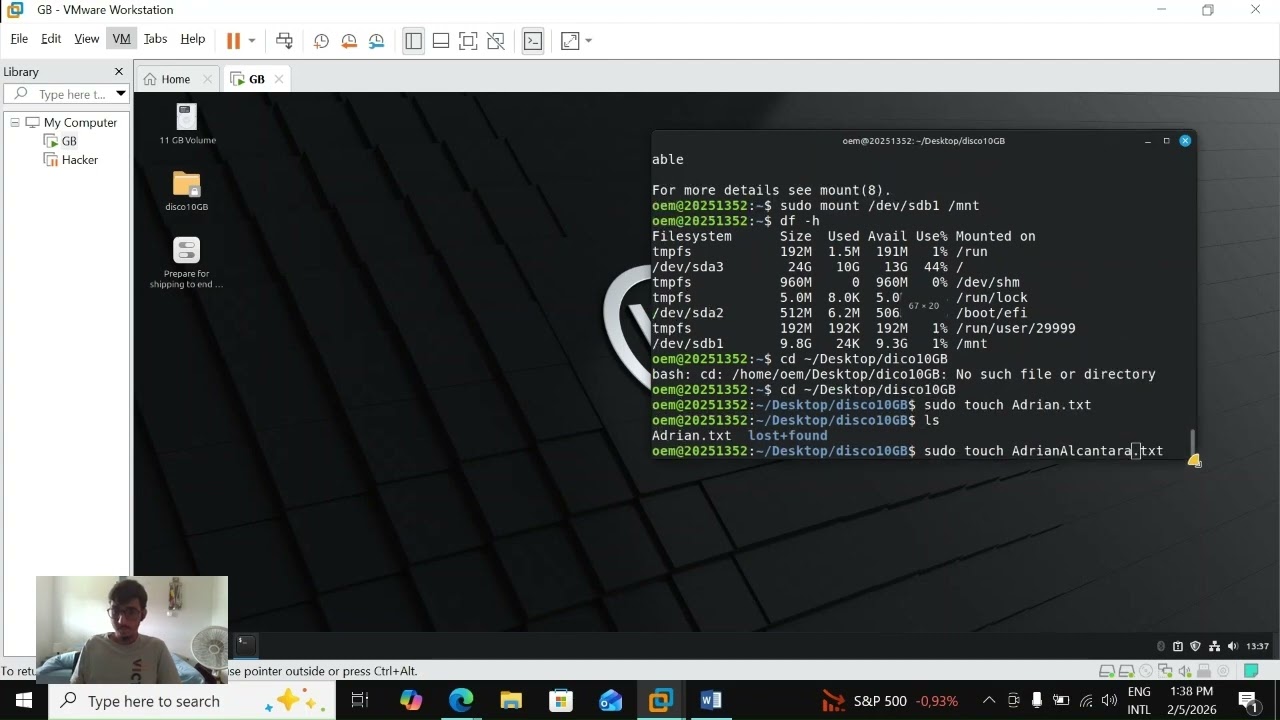Open the File menu

[x=19, y=39]
